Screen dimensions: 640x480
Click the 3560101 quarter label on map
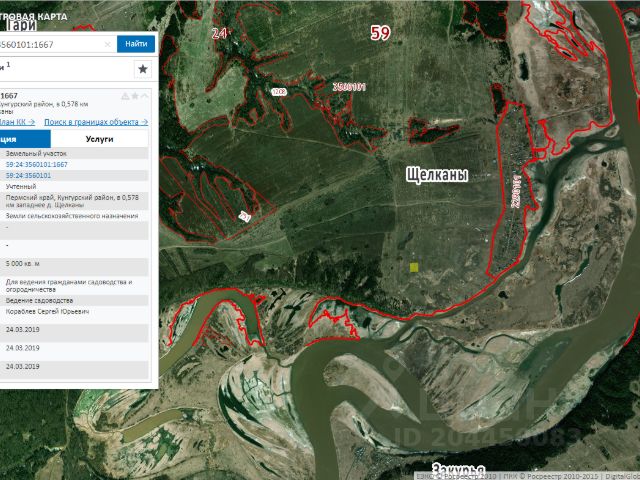click(x=349, y=88)
